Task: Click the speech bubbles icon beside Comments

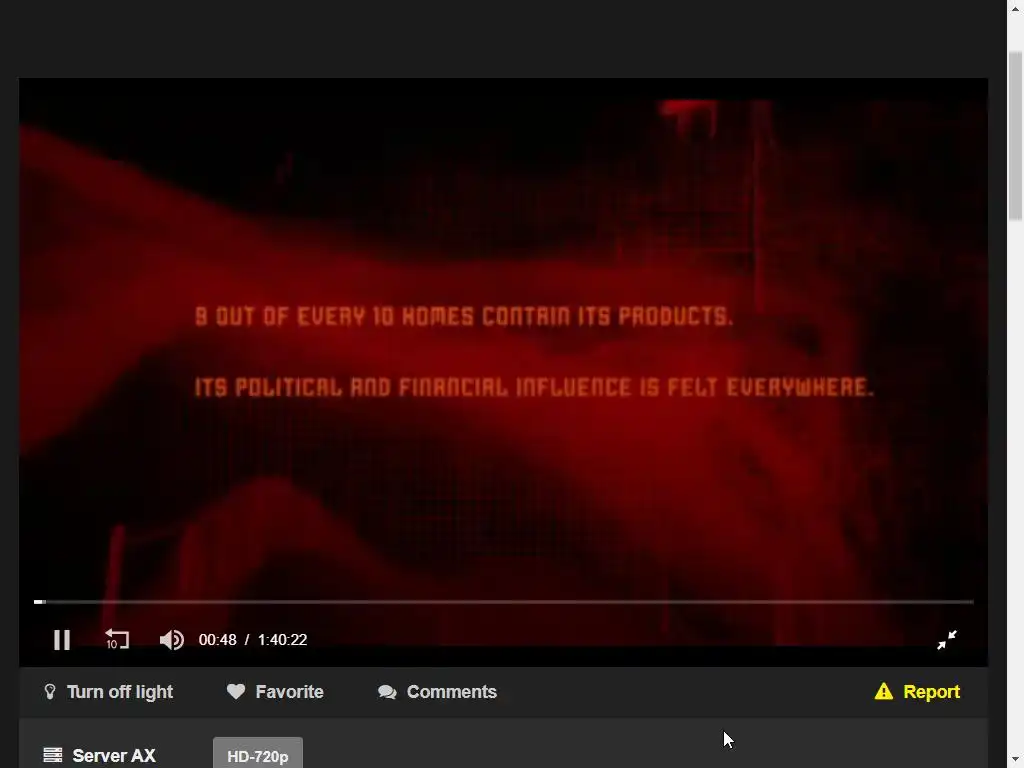Action: (x=387, y=692)
